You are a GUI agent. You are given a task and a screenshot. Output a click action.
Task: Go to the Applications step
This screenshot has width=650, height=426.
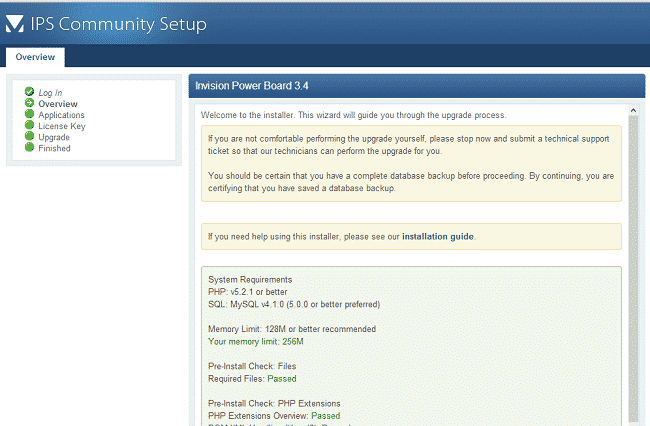click(61, 115)
